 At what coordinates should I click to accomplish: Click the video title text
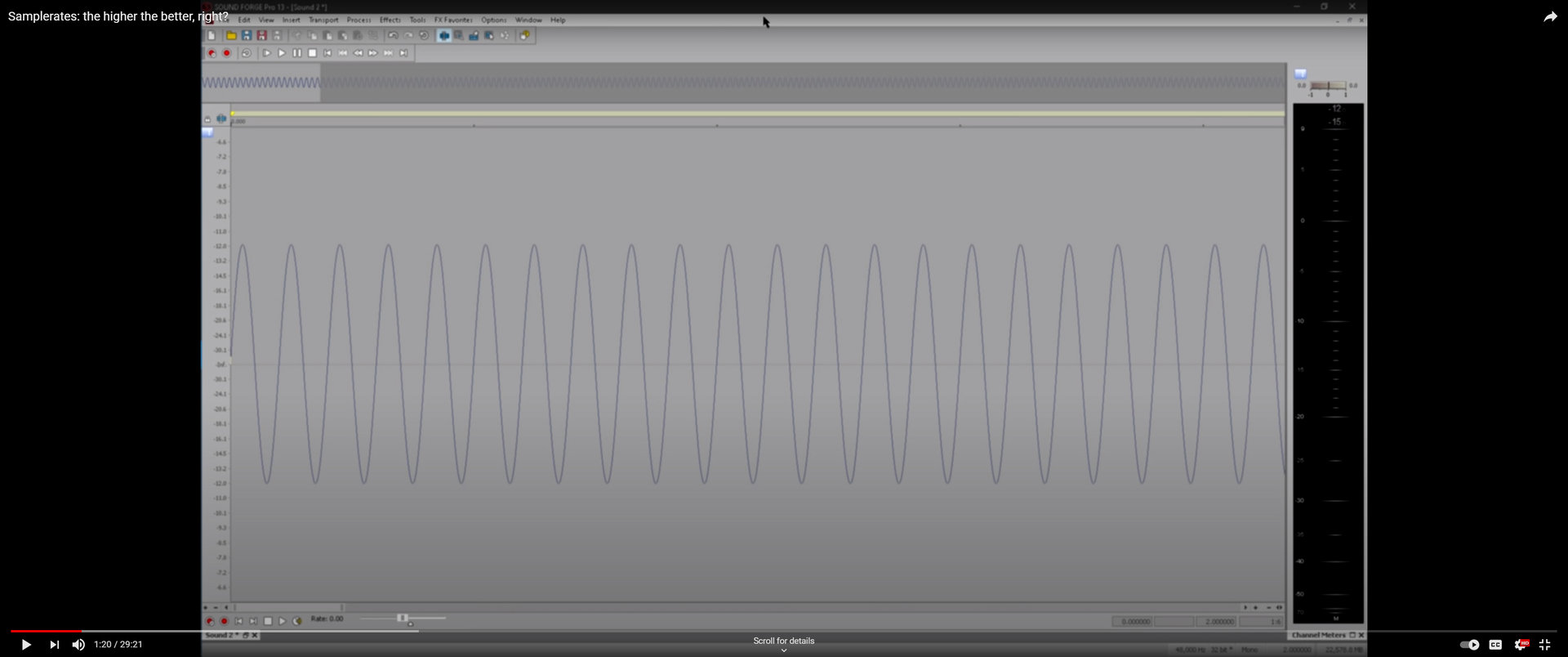pos(118,16)
